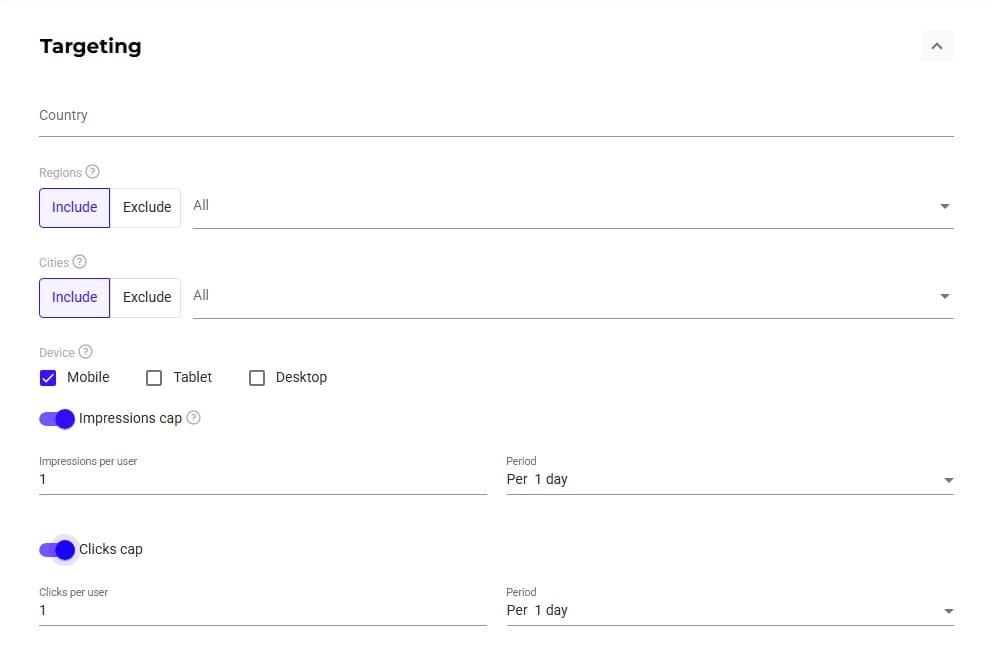
Task: Click the Country input field
Action: [496, 116]
